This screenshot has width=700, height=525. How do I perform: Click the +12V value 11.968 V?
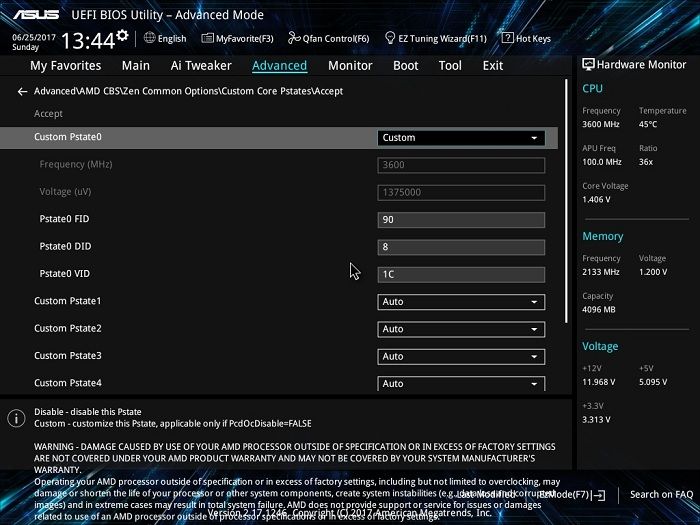click(599, 382)
